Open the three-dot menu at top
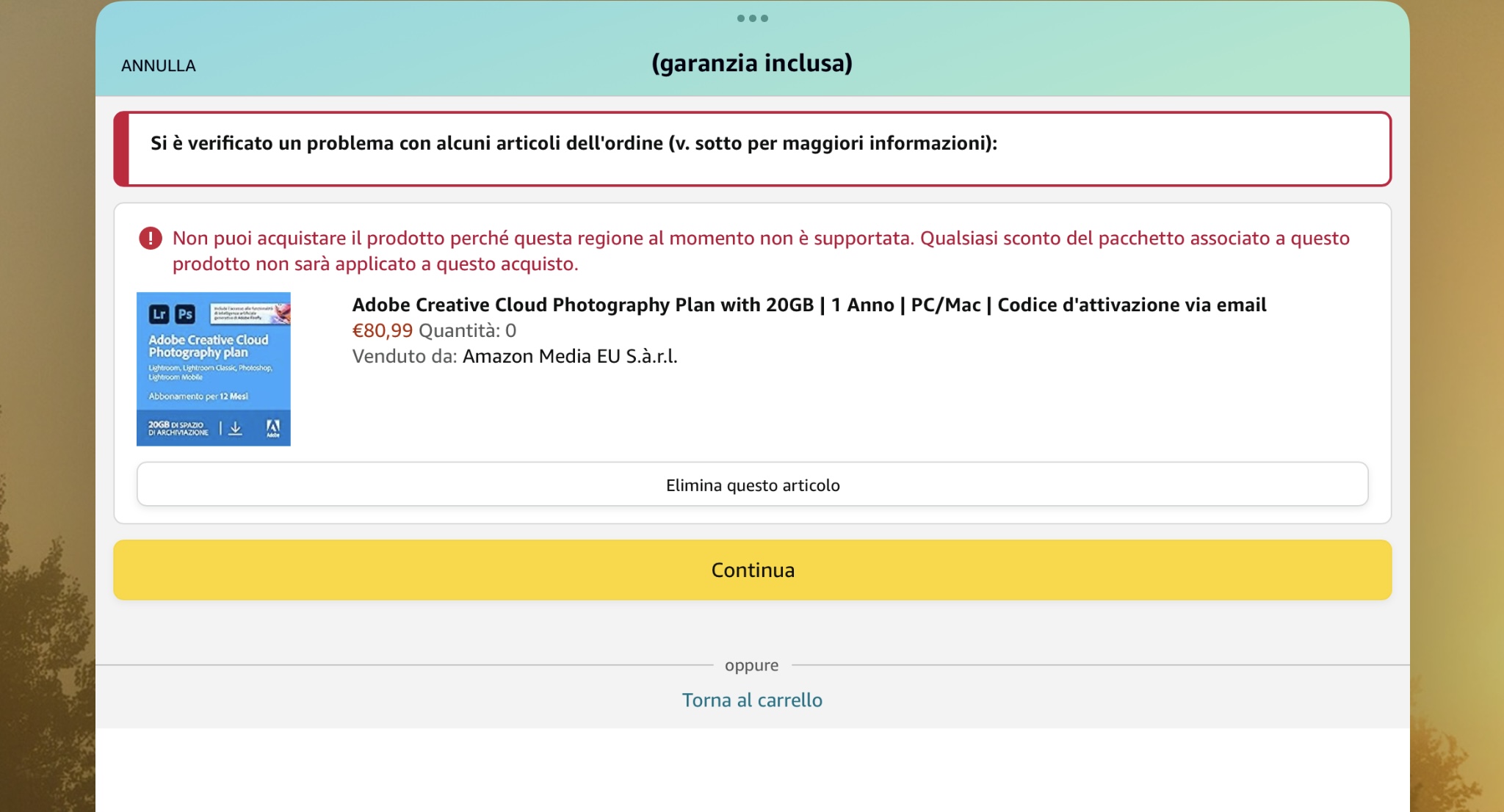 tap(752, 18)
